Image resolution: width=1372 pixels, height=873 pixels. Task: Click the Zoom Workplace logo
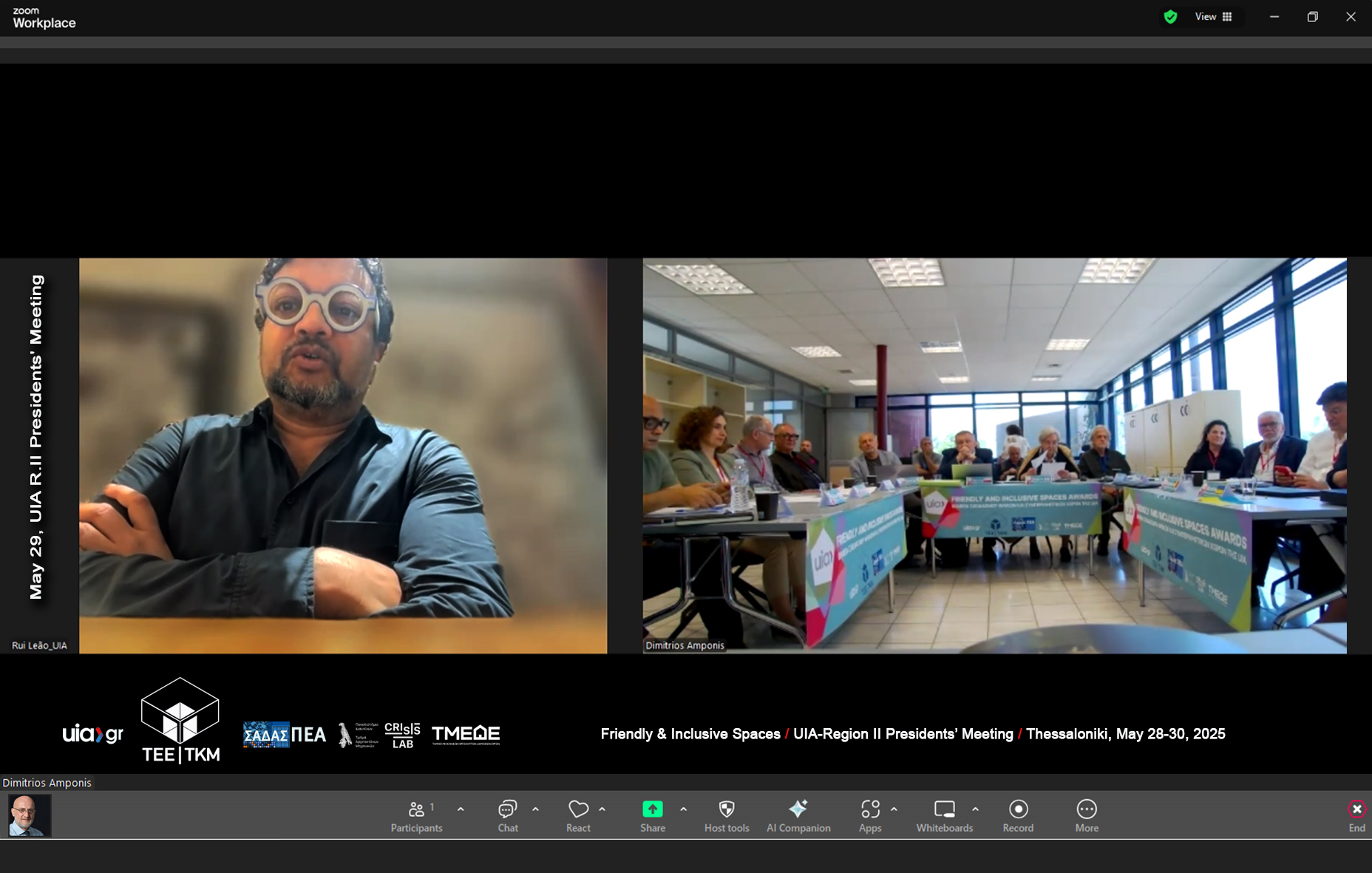click(44, 18)
